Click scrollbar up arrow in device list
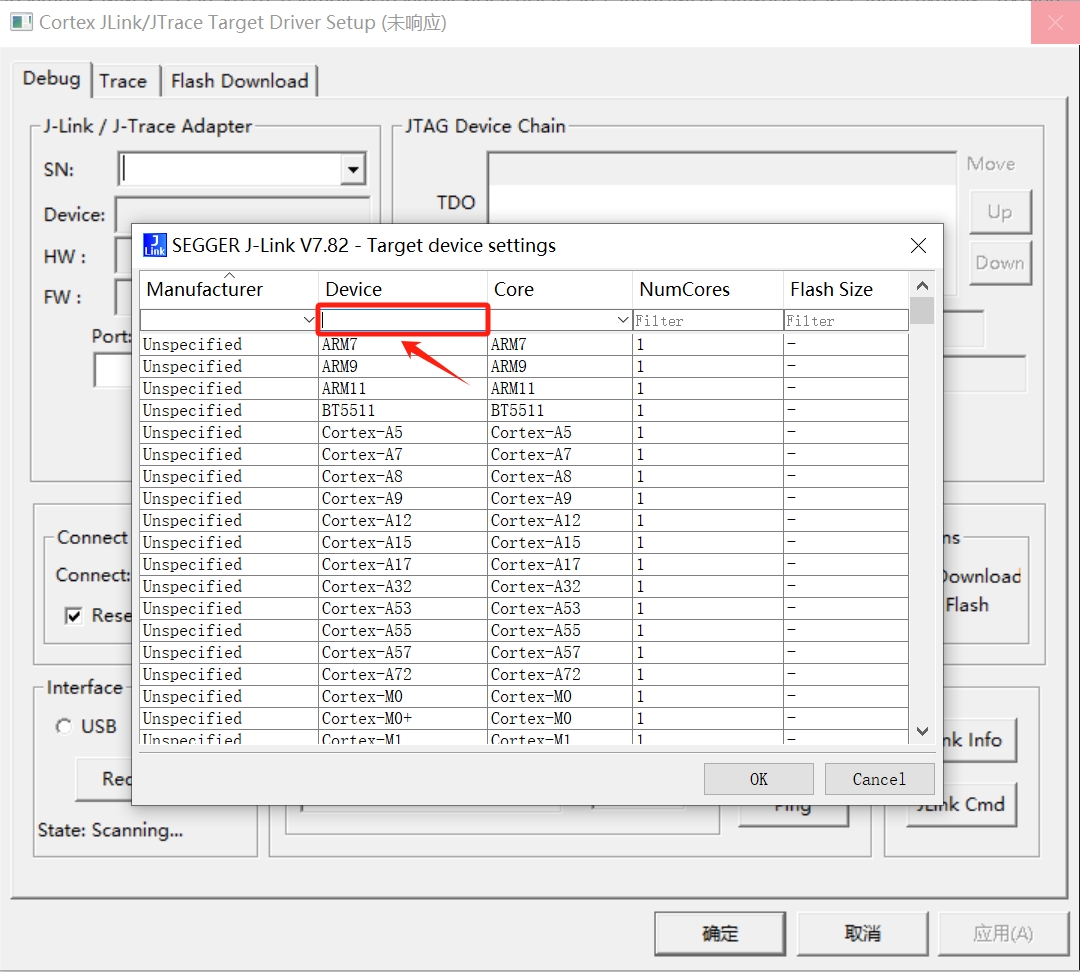This screenshot has height=972, width=1080. click(922, 284)
